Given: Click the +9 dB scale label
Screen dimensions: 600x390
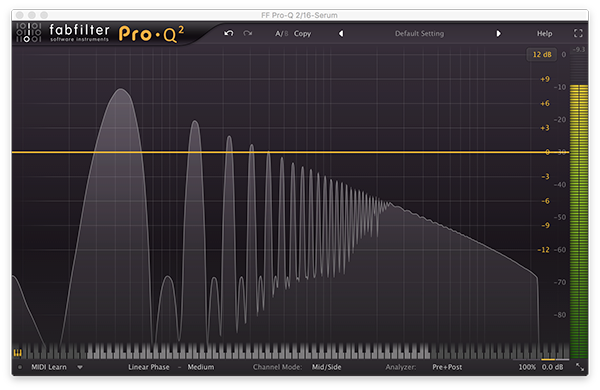Looking at the screenshot, I should [545, 79].
